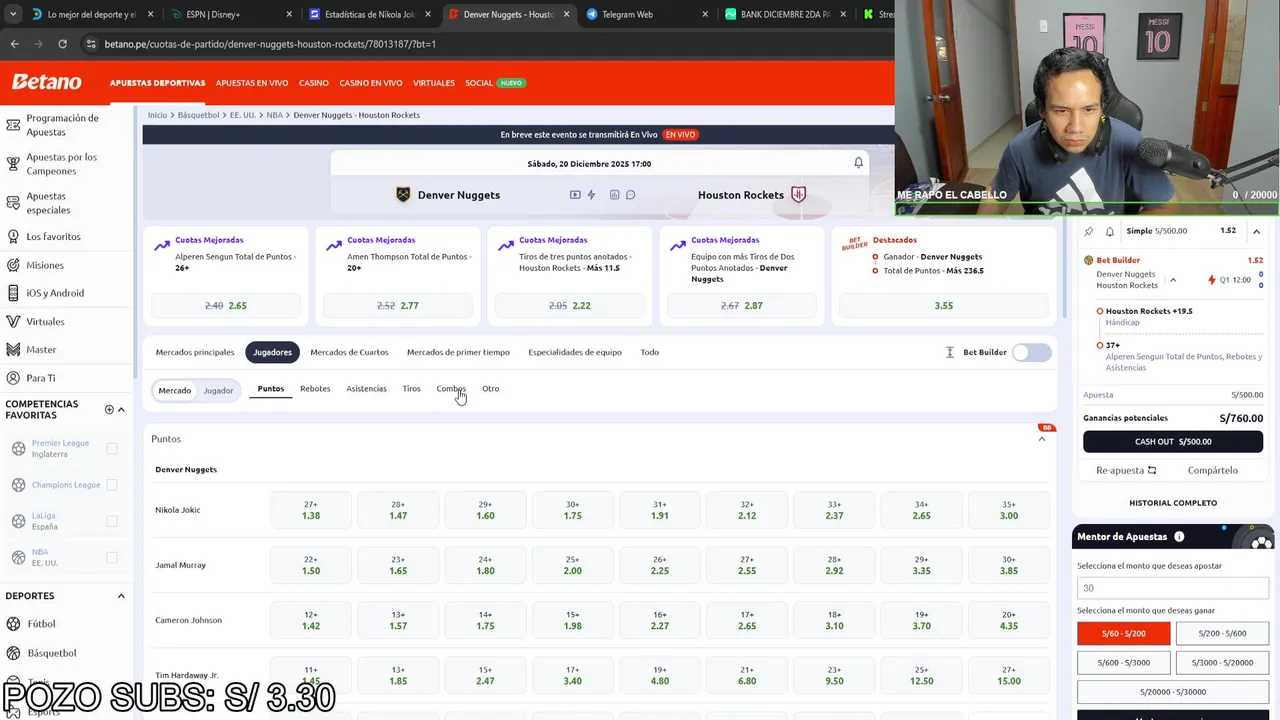The image size is (1280, 720).
Task: Check the Premier League Inglaterra checkbox
Action: [112, 449]
